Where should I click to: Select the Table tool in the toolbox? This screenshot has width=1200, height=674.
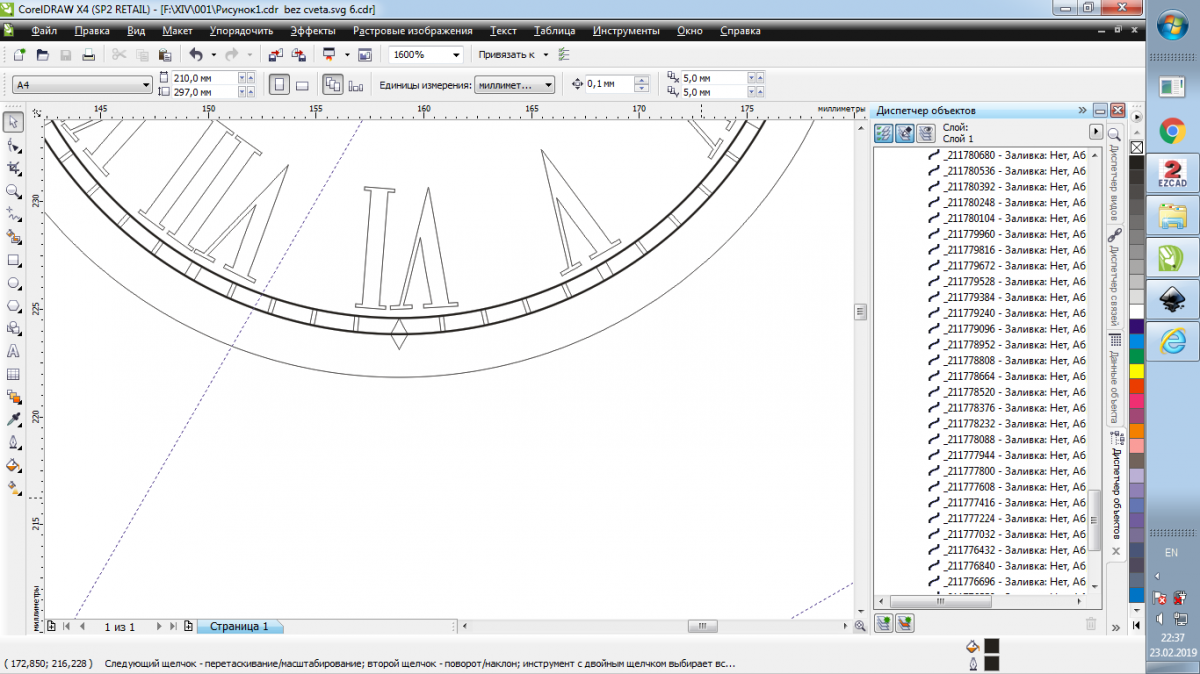click(x=14, y=375)
